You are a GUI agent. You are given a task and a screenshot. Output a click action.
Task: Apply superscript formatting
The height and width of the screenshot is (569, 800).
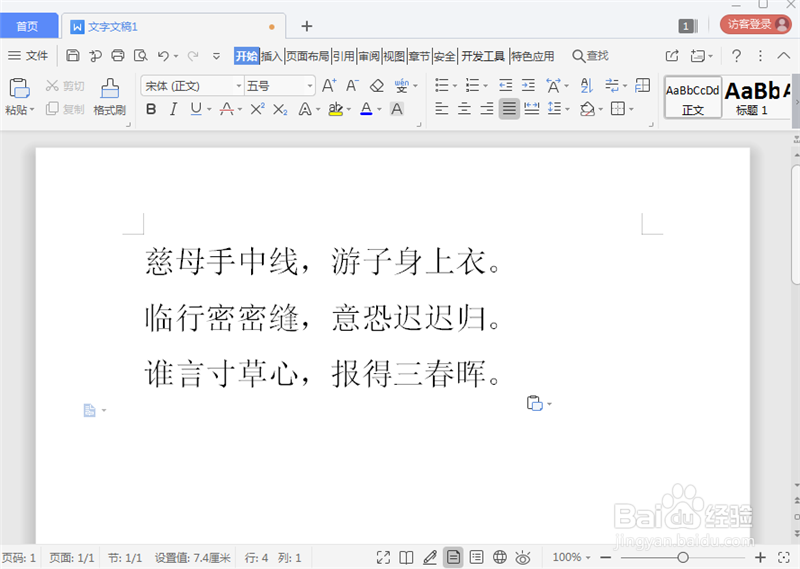coord(258,109)
